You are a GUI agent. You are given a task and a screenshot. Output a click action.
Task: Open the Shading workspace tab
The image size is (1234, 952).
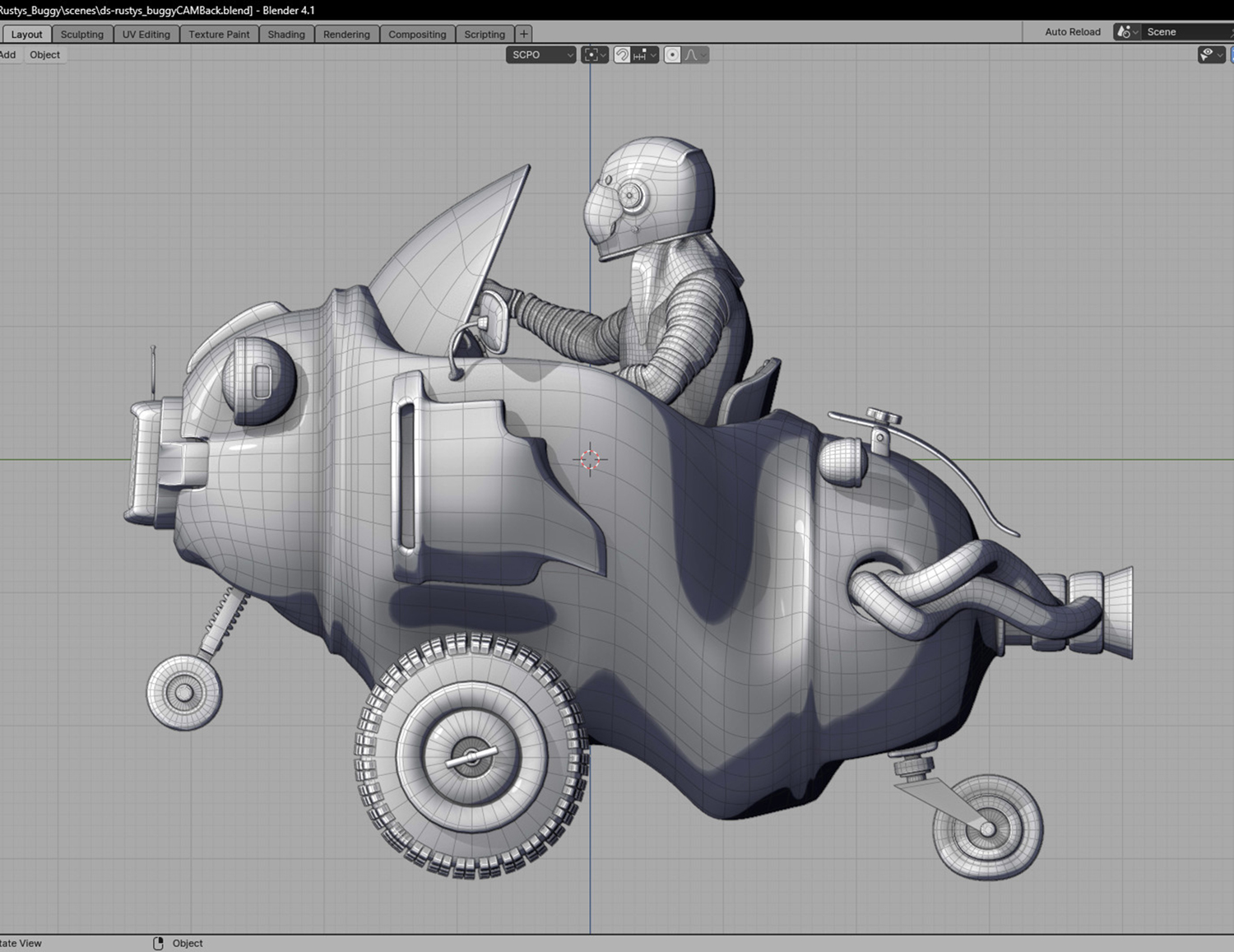click(286, 35)
